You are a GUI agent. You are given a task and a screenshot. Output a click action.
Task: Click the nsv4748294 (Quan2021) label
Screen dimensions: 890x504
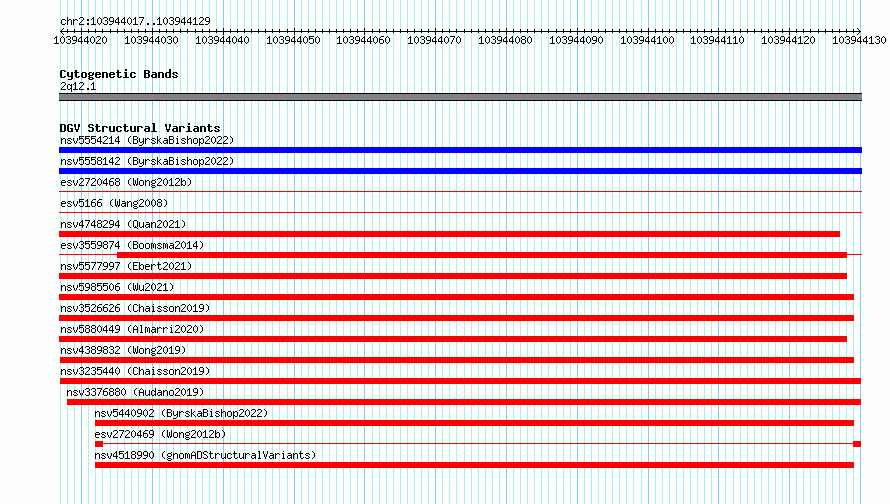123,224
